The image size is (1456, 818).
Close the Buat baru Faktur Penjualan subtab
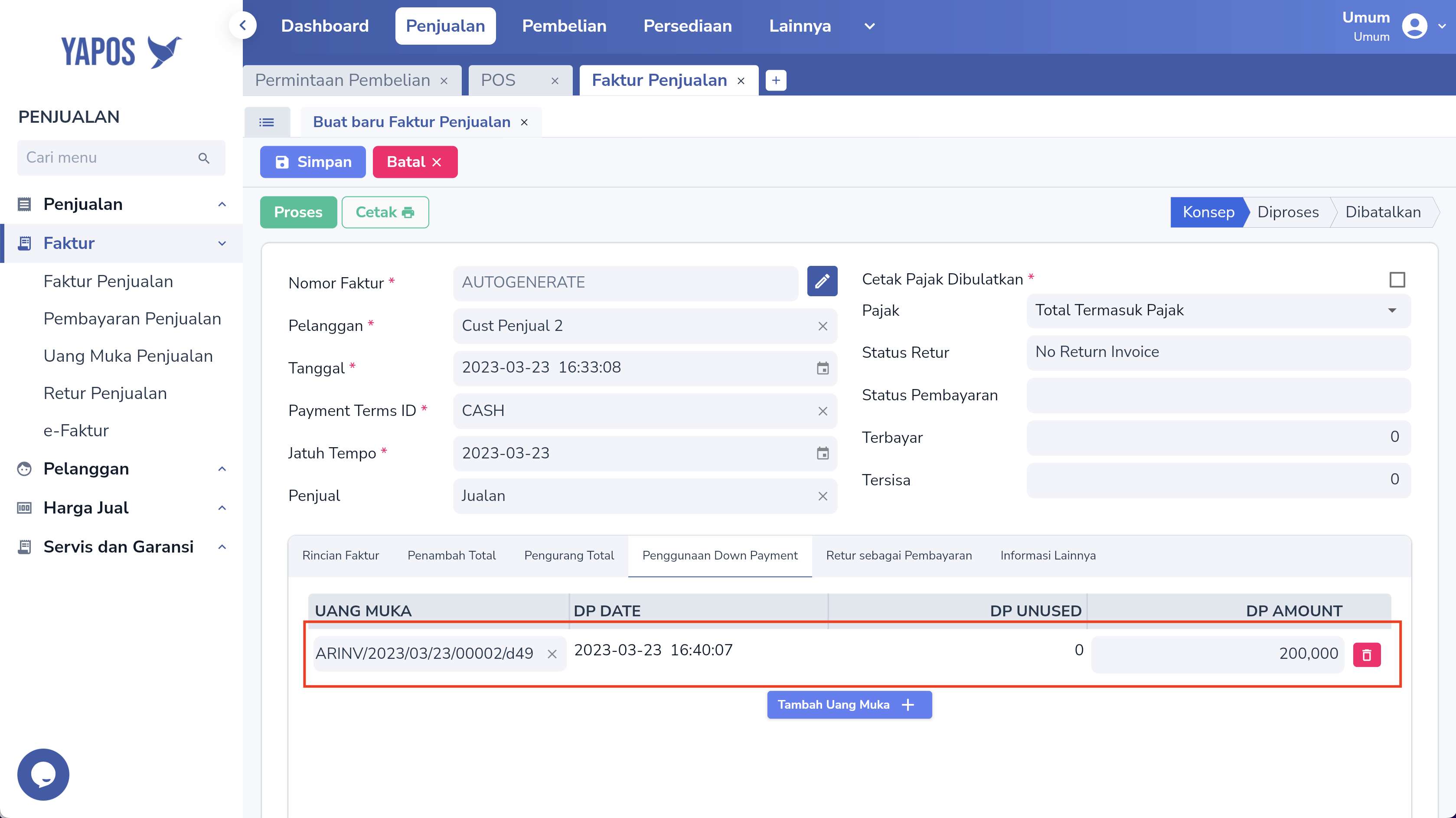[524, 122]
